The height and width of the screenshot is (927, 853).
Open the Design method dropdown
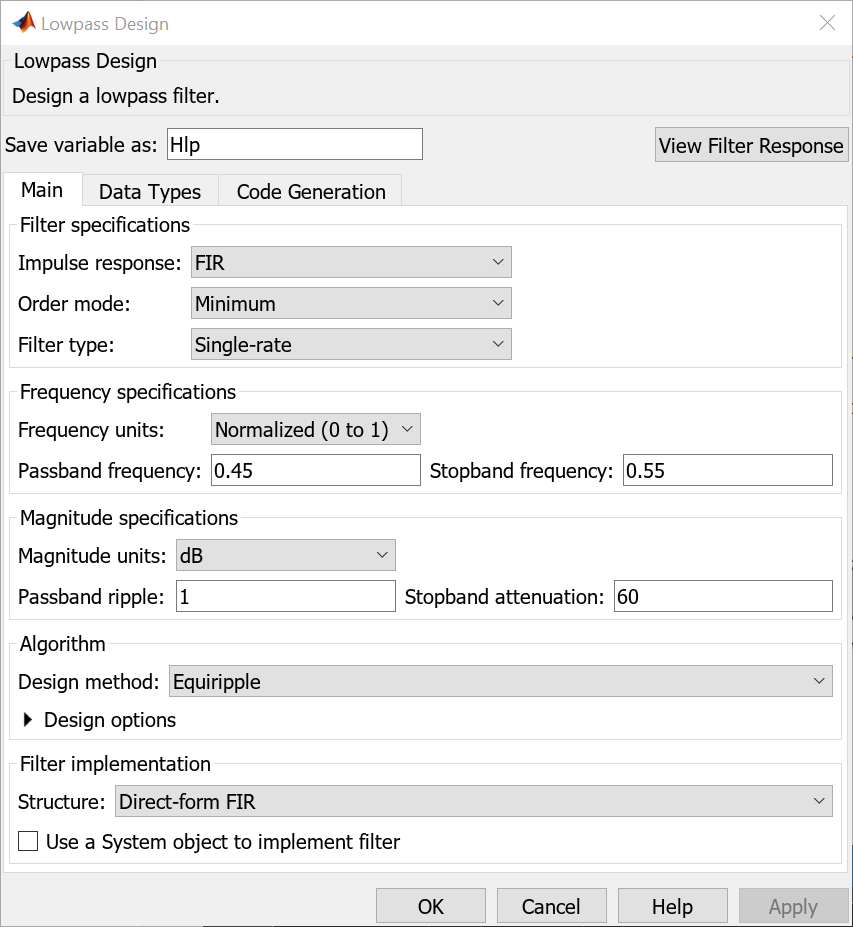(x=500, y=682)
